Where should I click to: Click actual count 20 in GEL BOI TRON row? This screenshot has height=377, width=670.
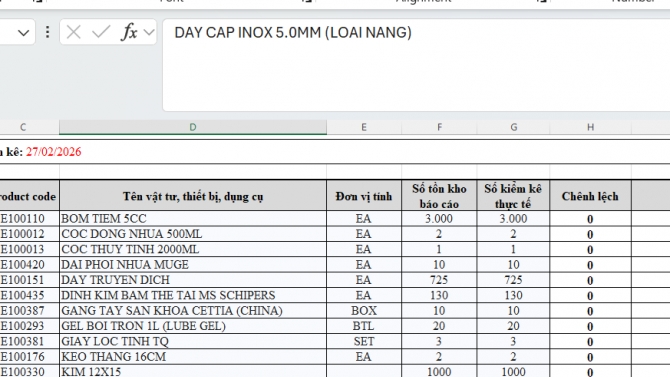point(513,326)
